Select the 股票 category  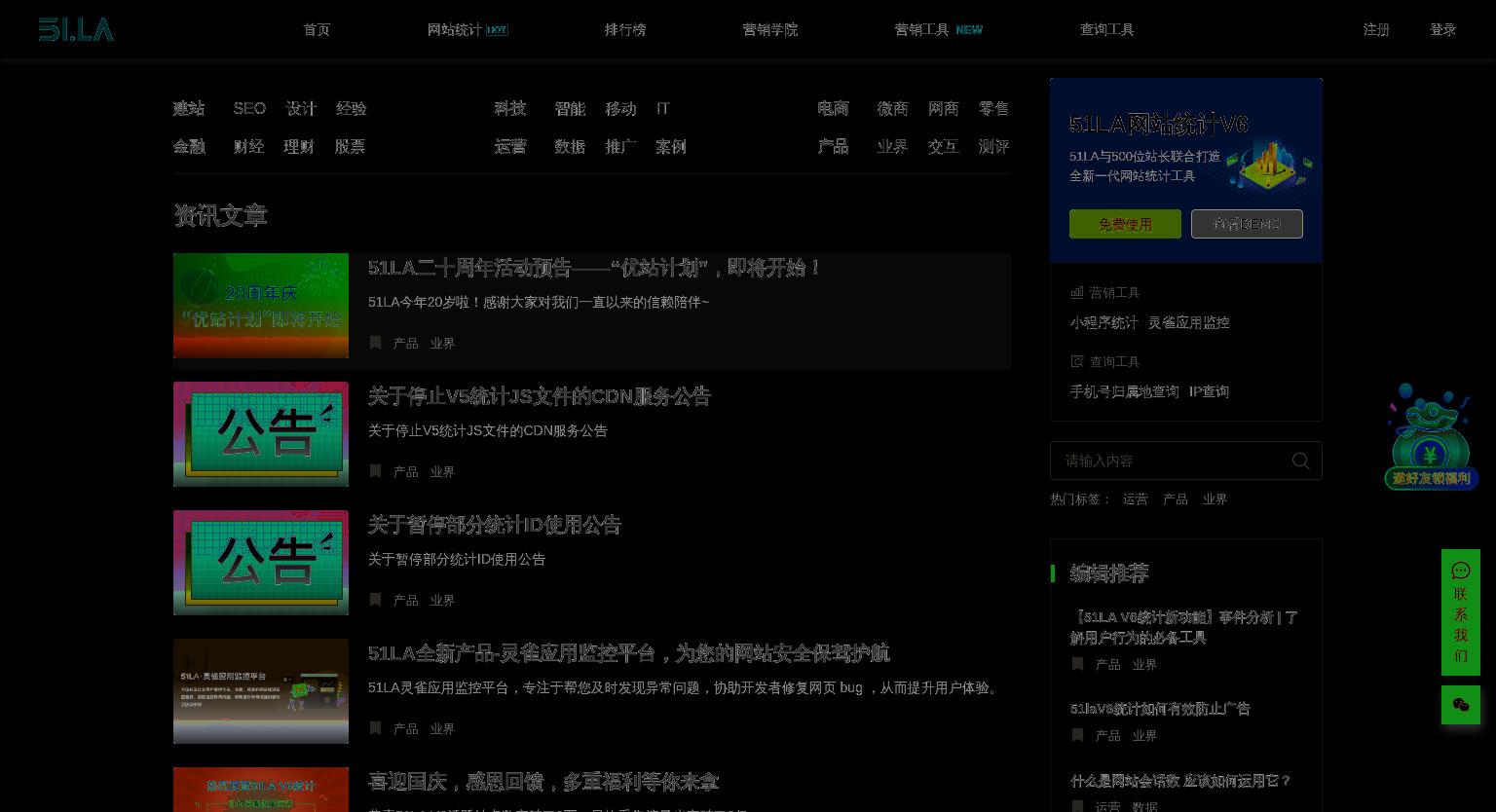350,146
